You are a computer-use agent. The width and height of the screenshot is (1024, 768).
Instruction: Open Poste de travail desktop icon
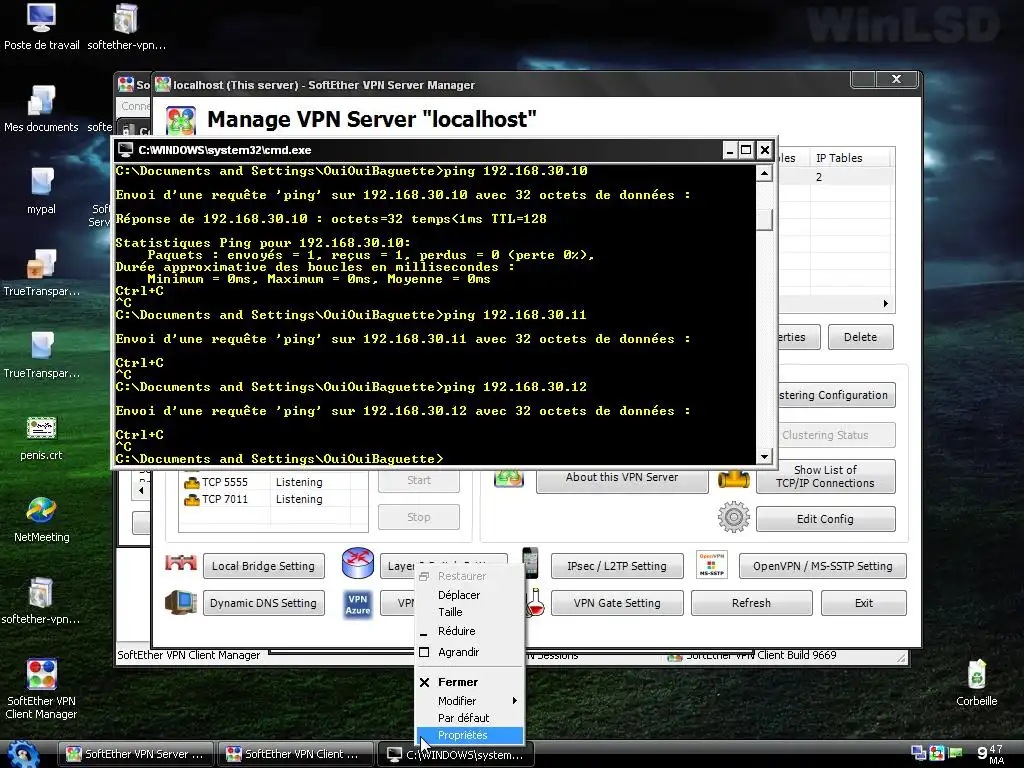click(x=40, y=27)
